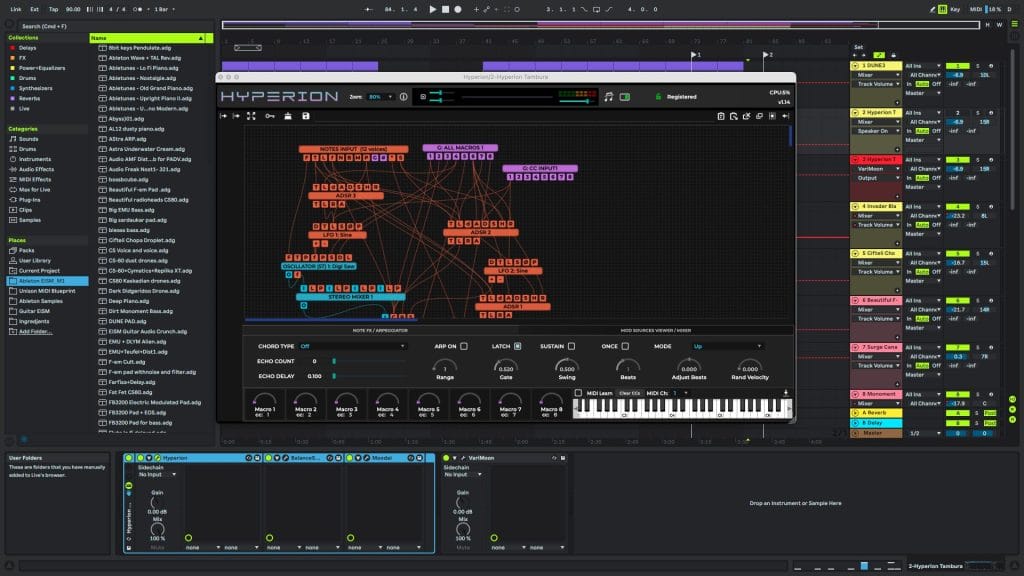Open the Hyperion info icon next to Zoom
The height and width of the screenshot is (576, 1024).
[x=404, y=97]
